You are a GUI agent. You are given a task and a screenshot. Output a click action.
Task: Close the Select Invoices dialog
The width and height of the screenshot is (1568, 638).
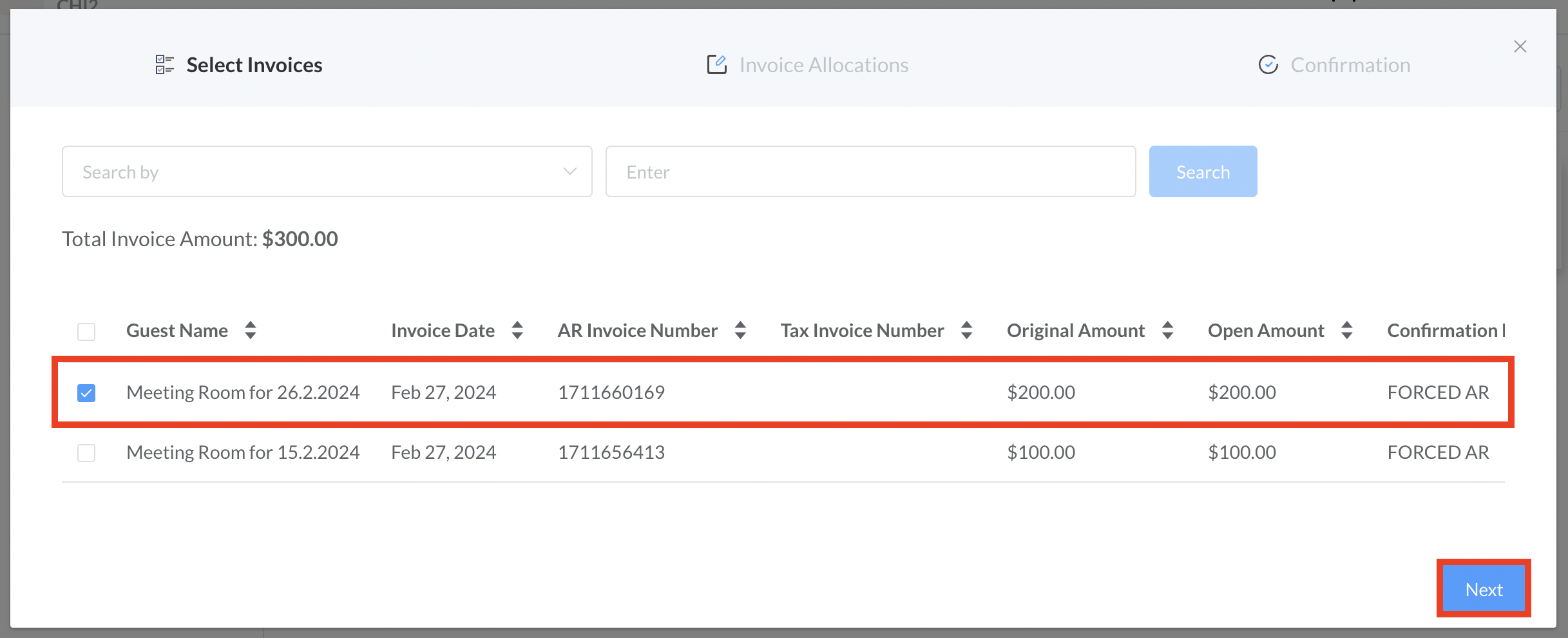(x=1520, y=46)
